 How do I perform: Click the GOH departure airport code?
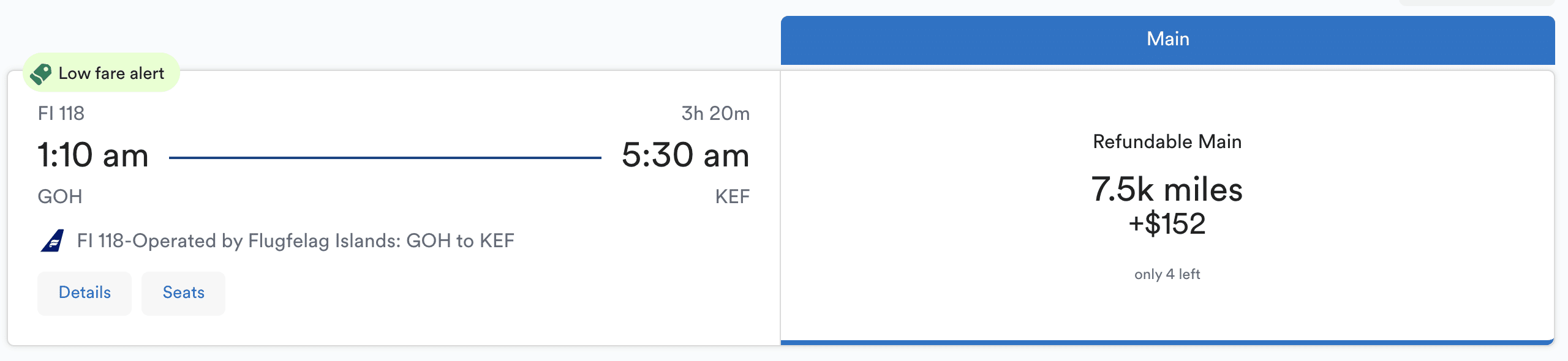pyautogui.click(x=60, y=197)
